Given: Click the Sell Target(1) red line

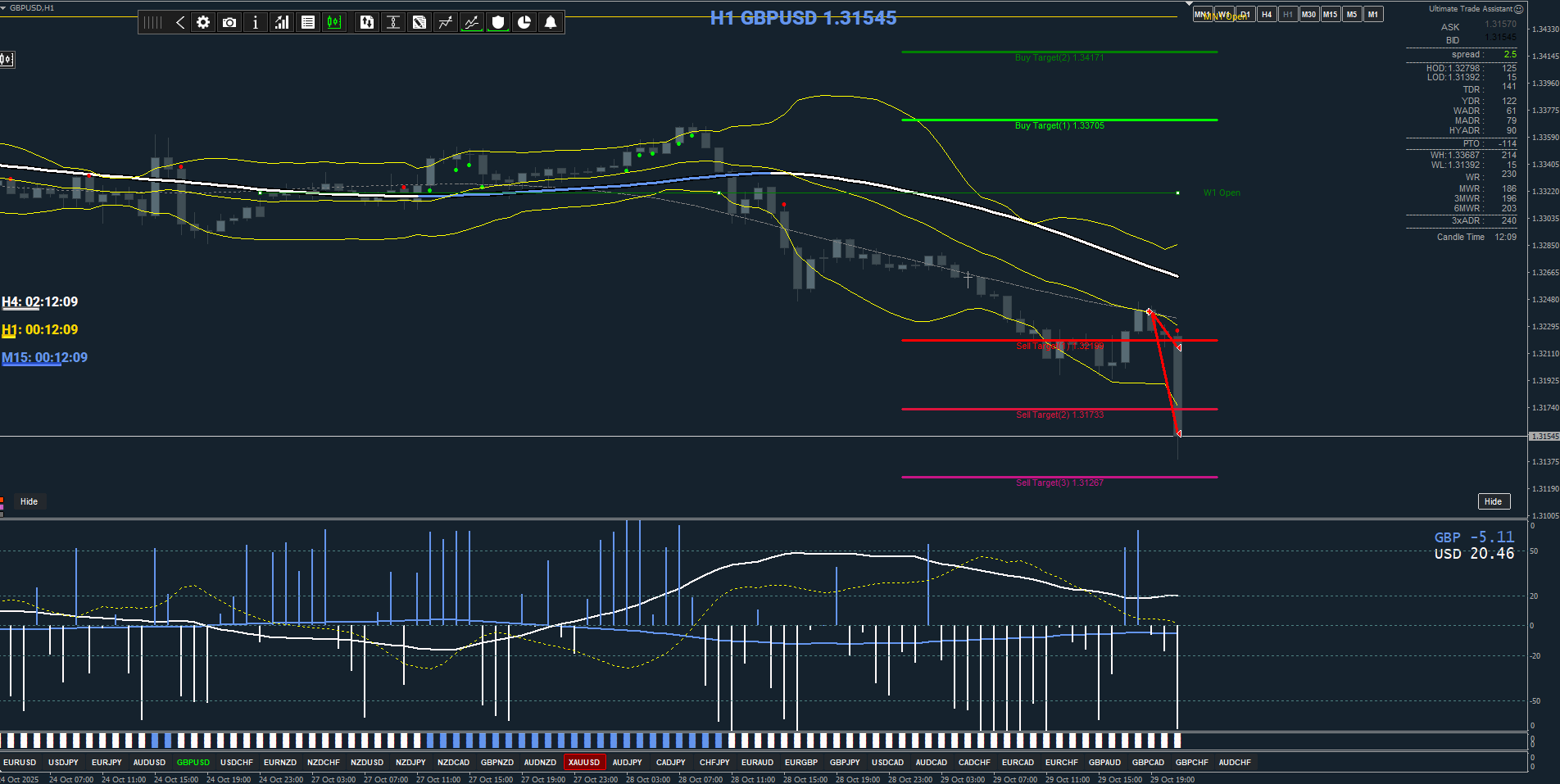Looking at the screenshot, I should tap(1059, 340).
